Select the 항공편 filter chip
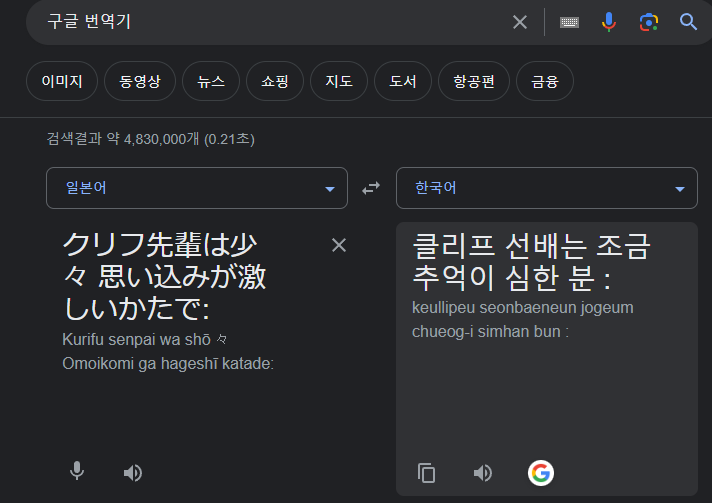The height and width of the screenshot is (503, 712). click(x=474, y=81)
